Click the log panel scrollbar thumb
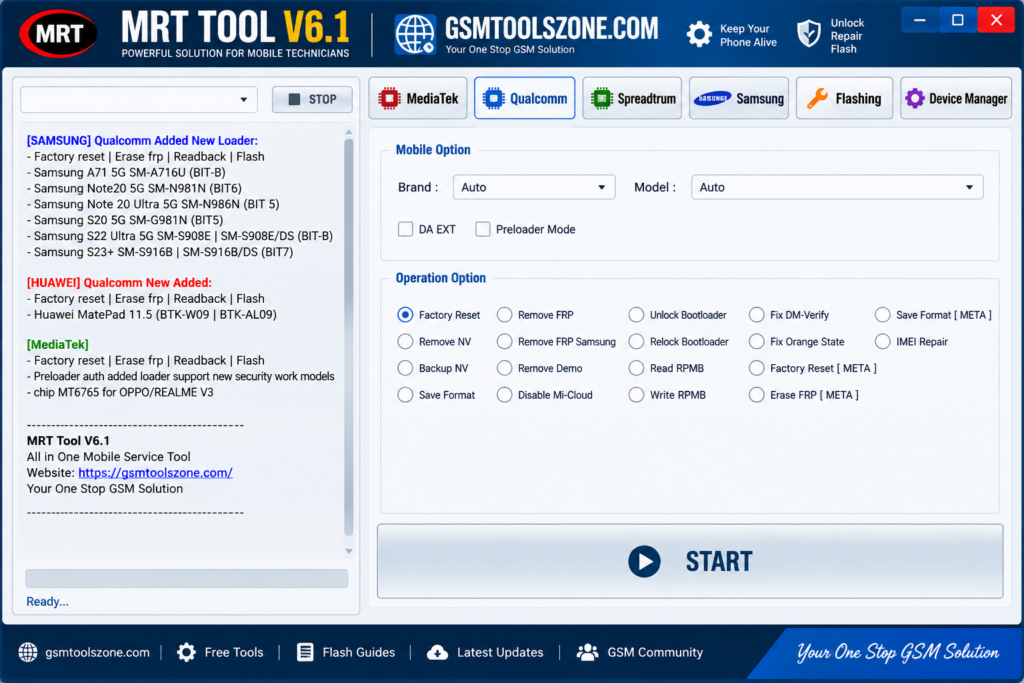This screenshot has height=683, width=1024. 349,336
